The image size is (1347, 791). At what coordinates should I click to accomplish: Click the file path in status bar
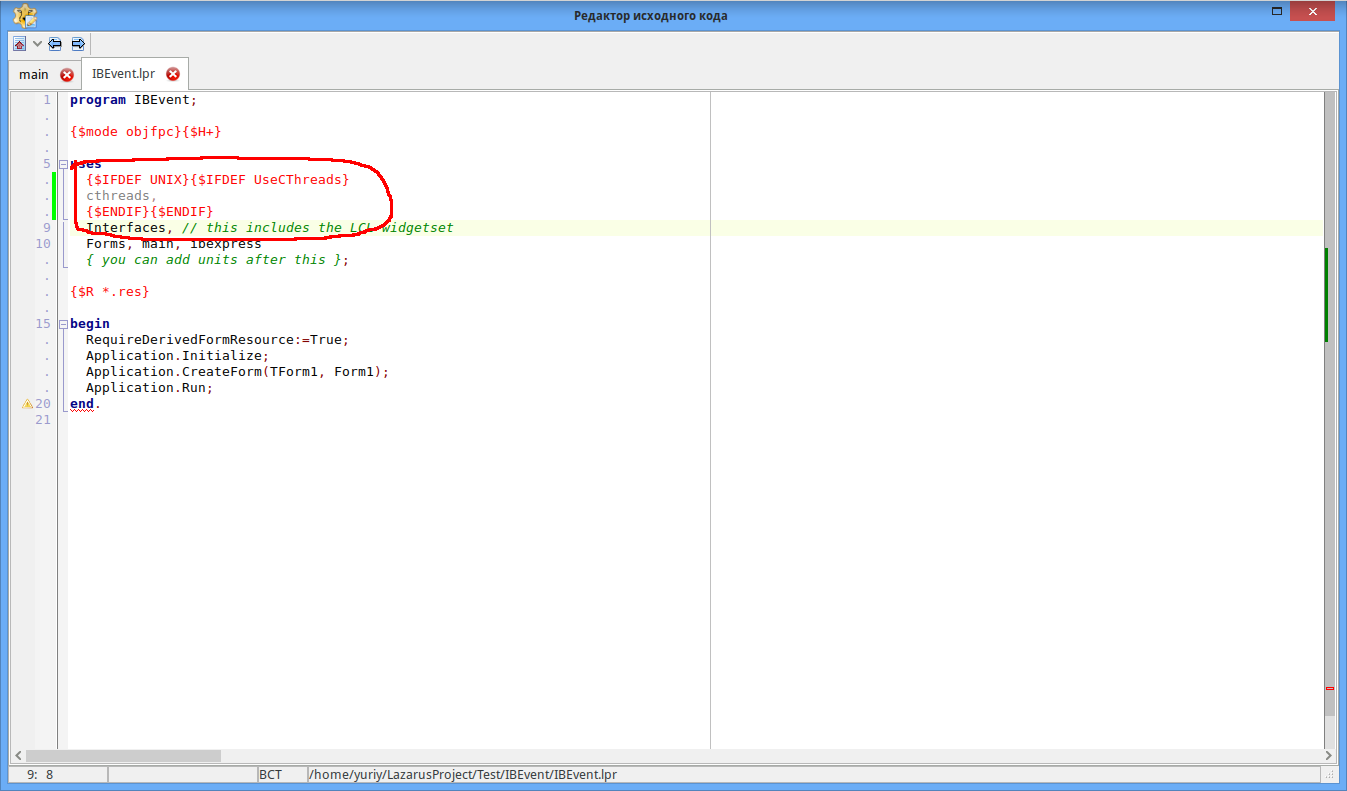462,775
